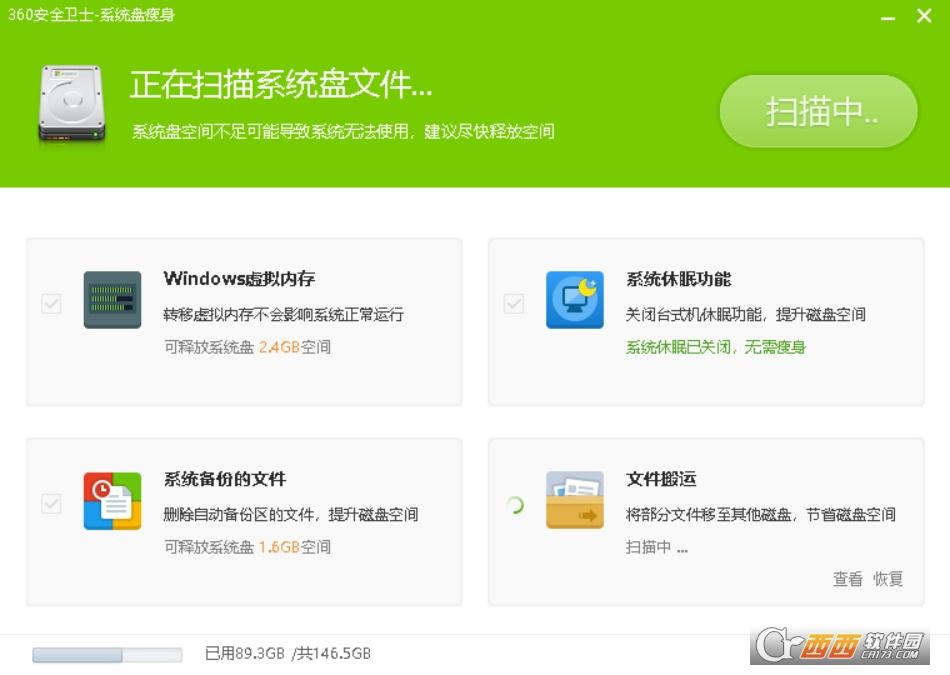Toggle the Windows虚拟内存 checkbox

pos(51,303)
